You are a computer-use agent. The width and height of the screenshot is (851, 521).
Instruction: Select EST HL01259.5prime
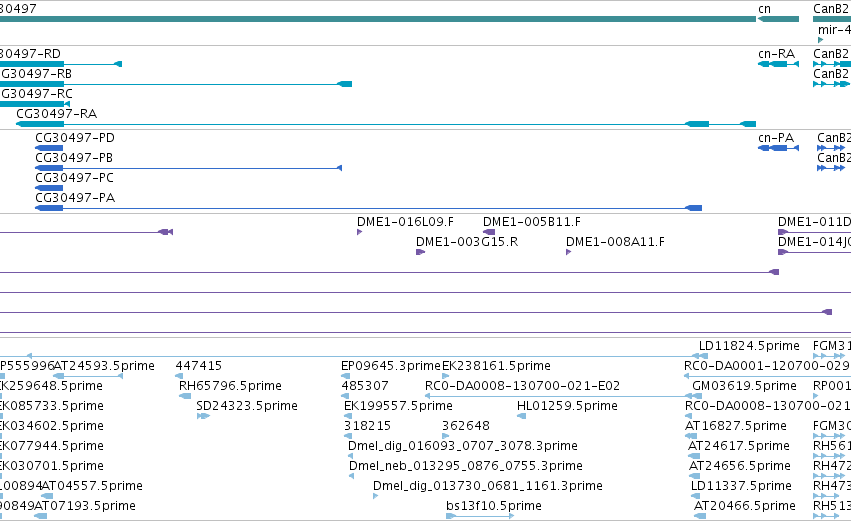tap(521, 416)
